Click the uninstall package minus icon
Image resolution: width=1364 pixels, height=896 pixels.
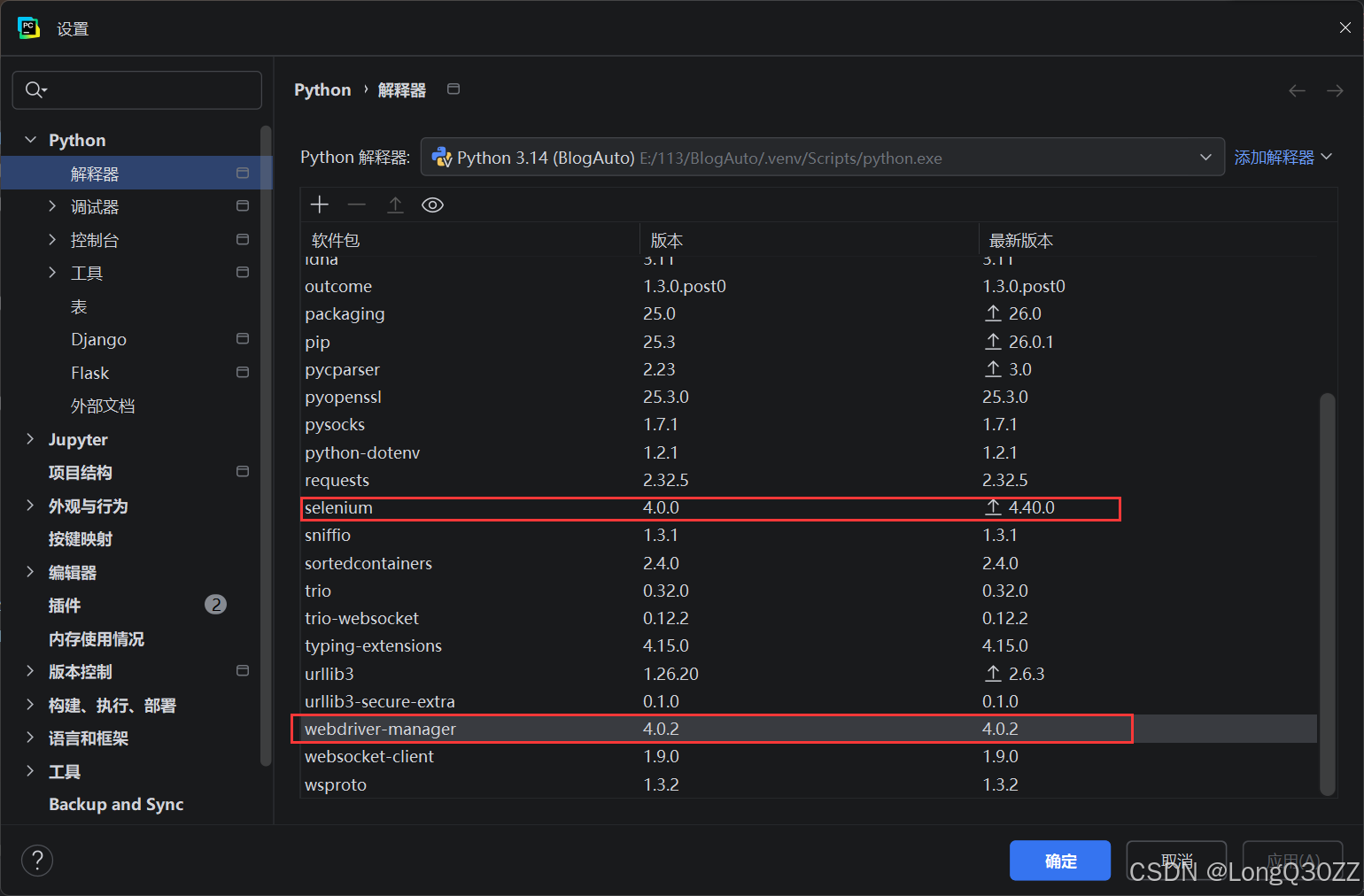357,205
